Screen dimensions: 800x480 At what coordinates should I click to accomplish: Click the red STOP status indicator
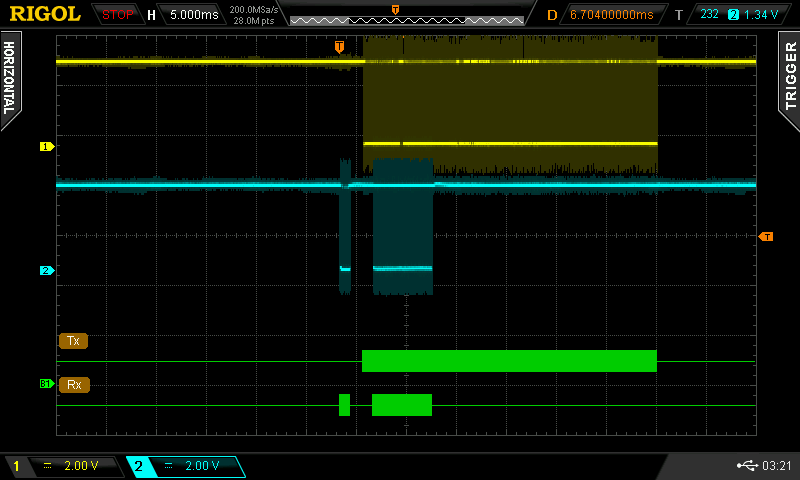118,15
